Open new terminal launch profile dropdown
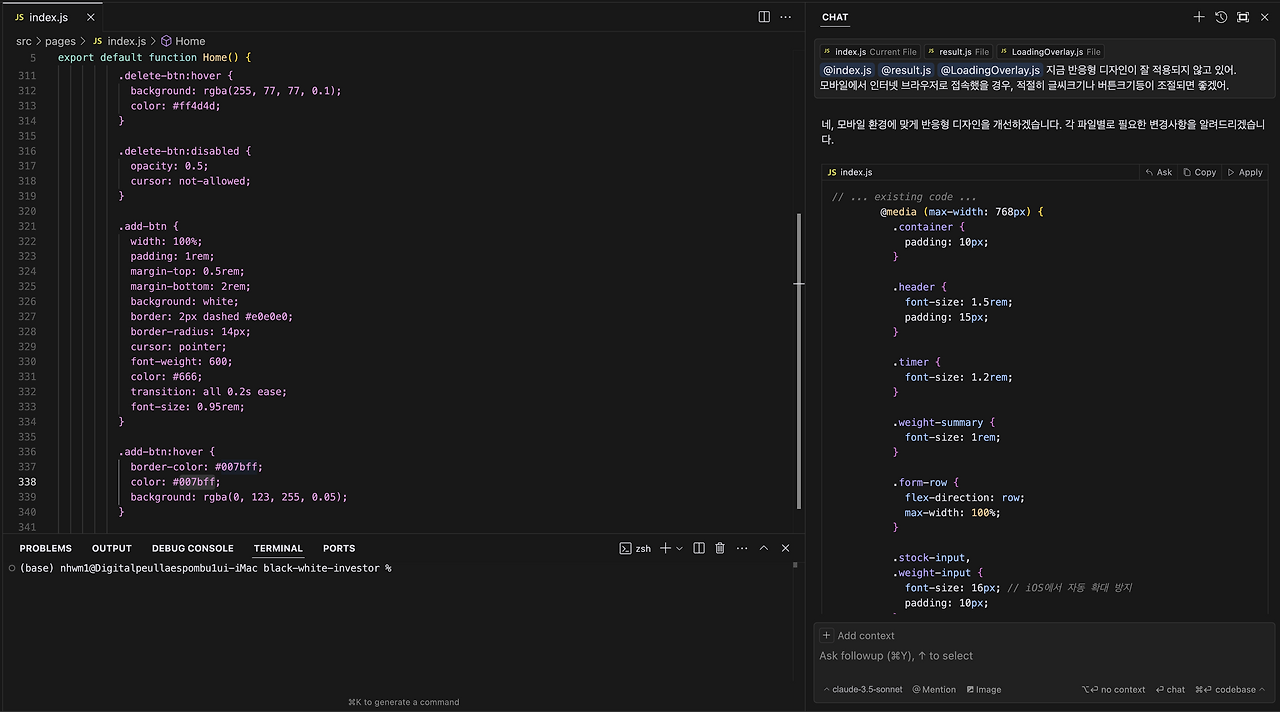The height and width of the screenshot is (712, 1280). click(680, 548)
